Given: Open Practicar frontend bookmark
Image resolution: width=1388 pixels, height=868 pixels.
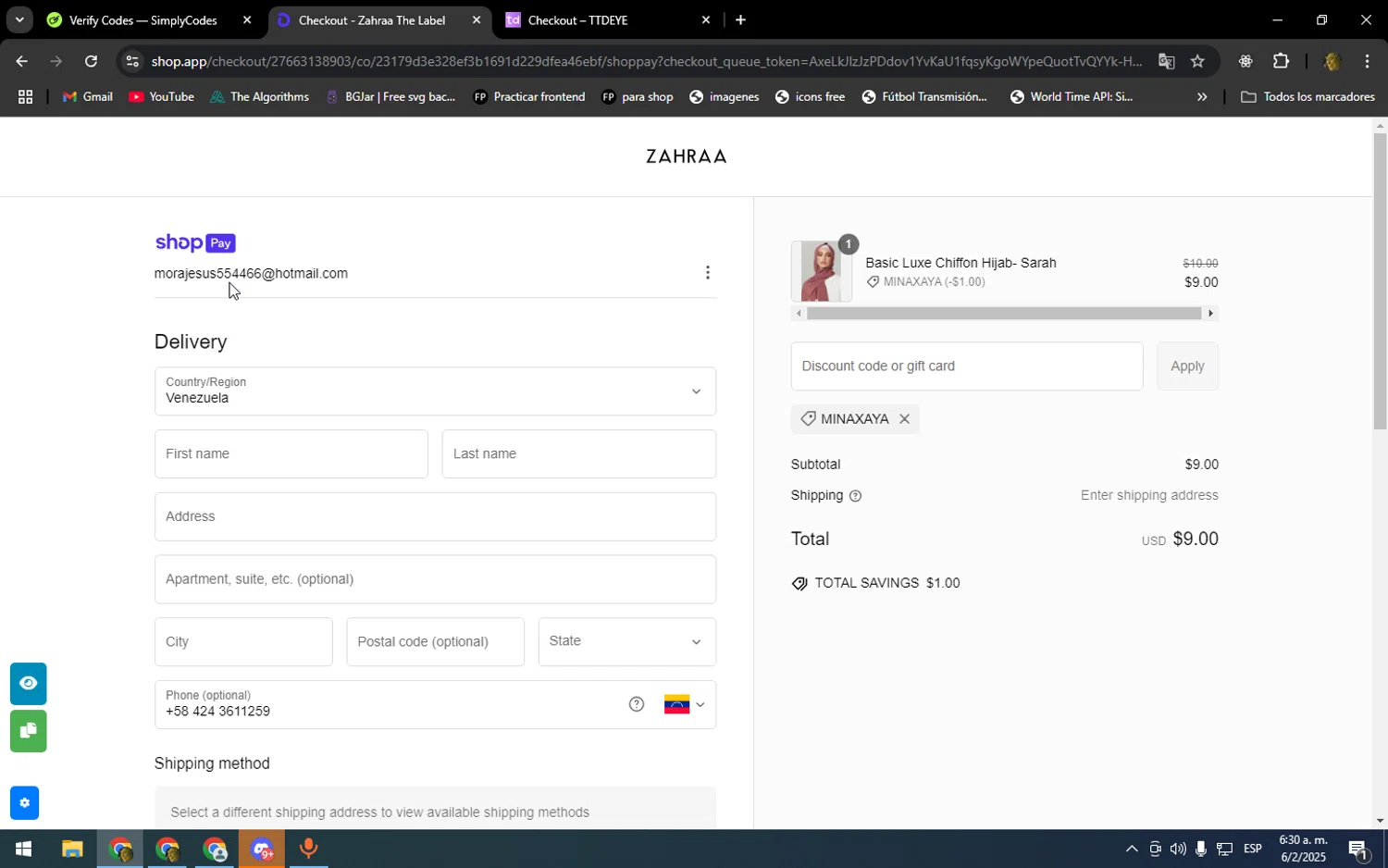Looking at the screenshot, I should click(x=529, y=97).
